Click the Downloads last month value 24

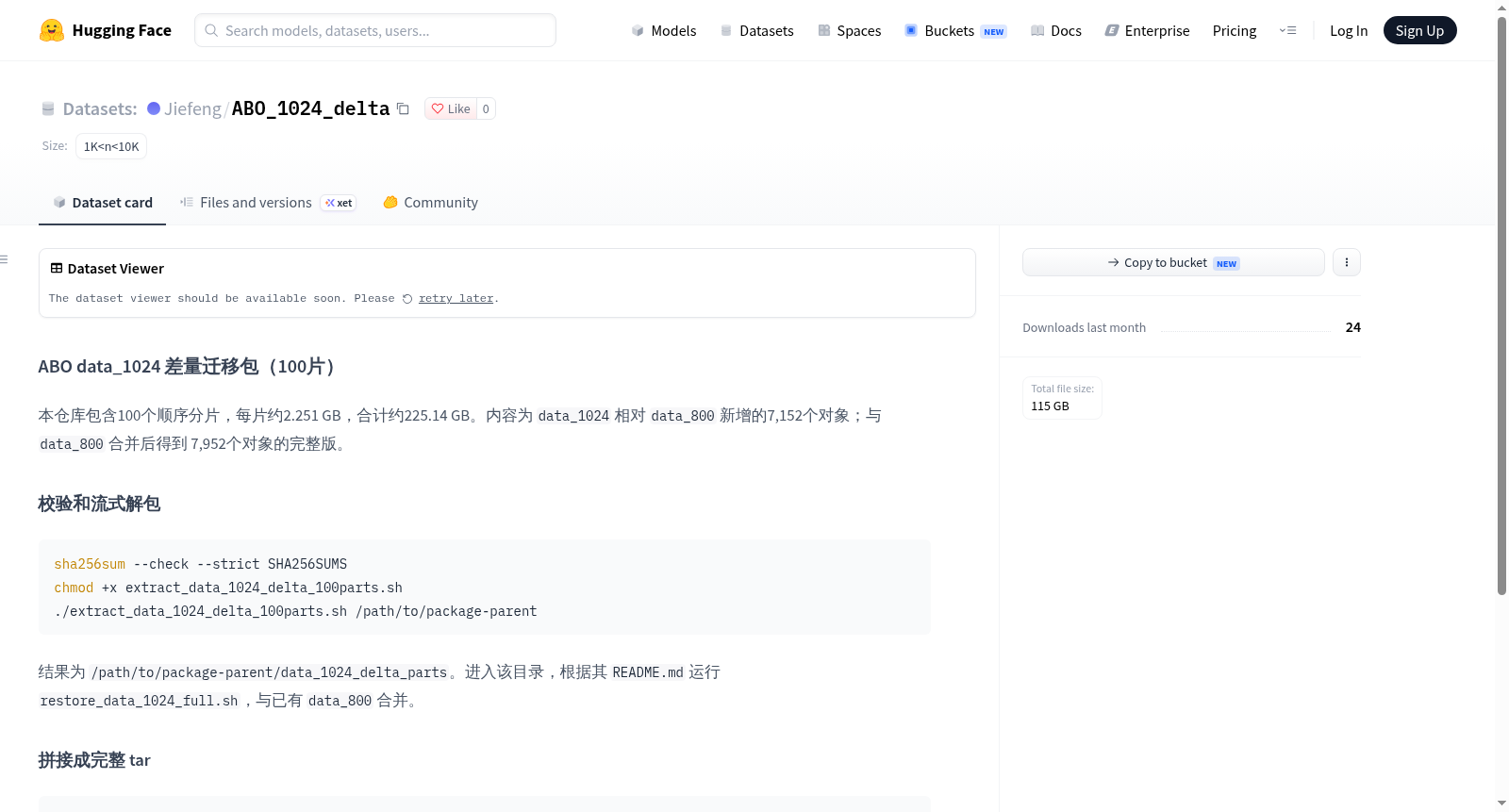tap(1353, 327)
